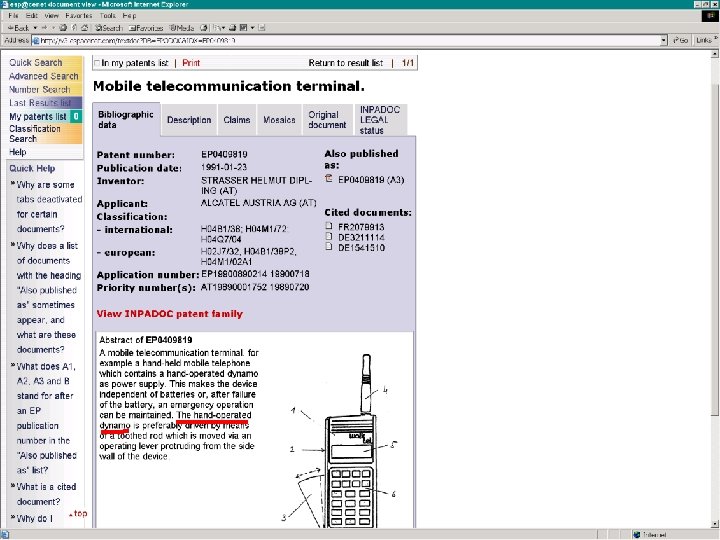Click the Edit page icon in toolbar
This screenshot has height=540, width=720.
click(x=244, y=28)
